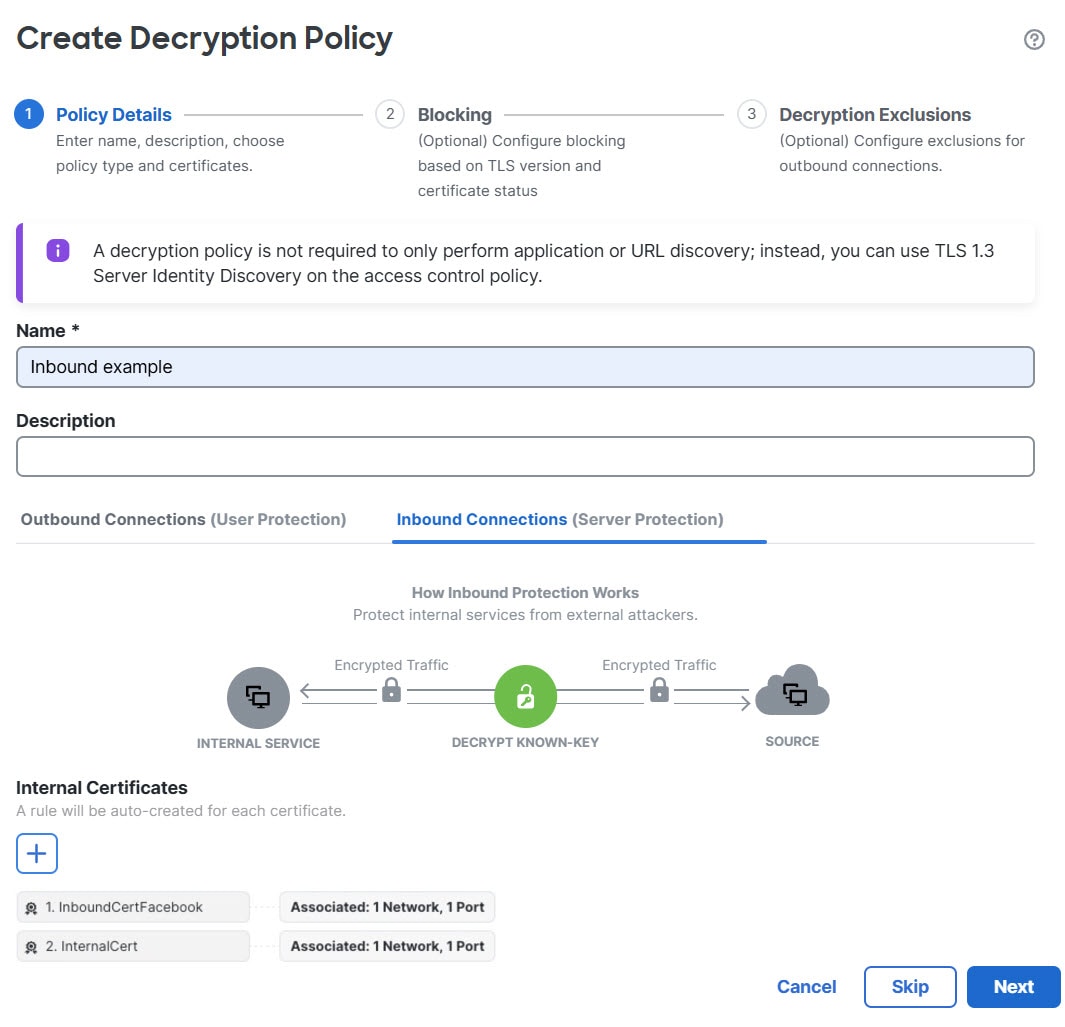Click the Source cloud icon
This screenshot has height=1027, width=1065.
(792, 690)
